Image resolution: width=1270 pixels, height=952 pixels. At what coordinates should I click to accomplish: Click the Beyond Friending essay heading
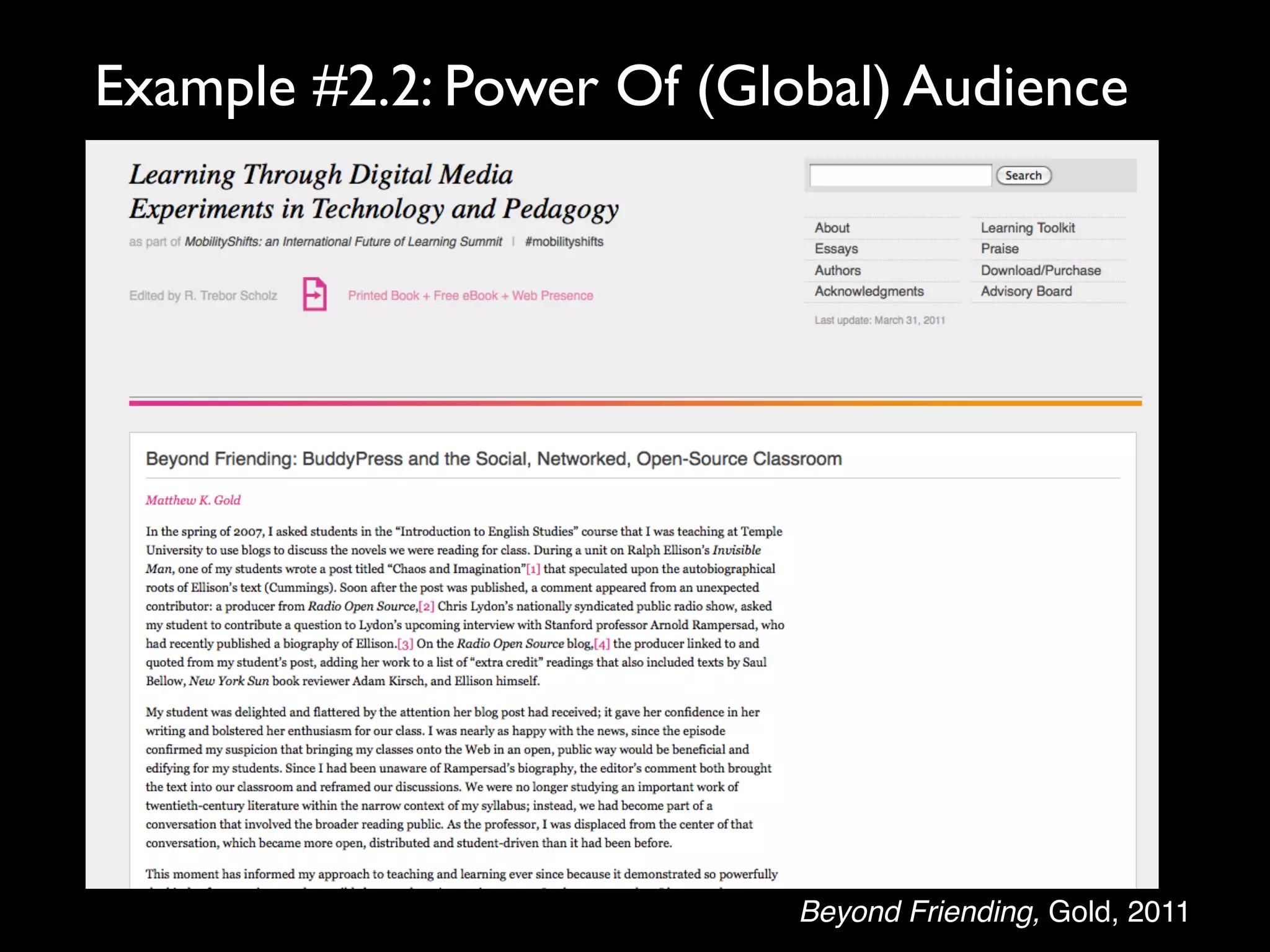[494, 459]
